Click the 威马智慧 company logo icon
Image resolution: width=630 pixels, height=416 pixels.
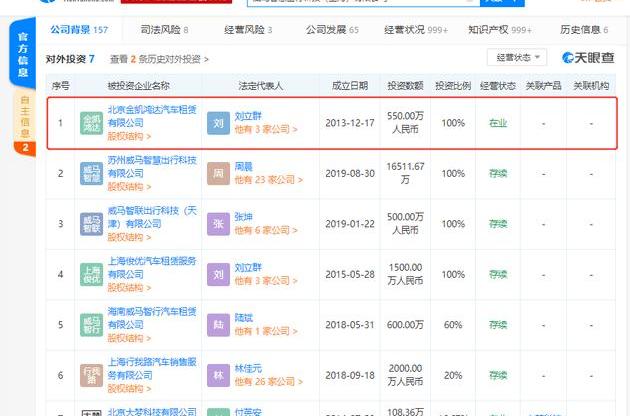(x=92, y=173)
